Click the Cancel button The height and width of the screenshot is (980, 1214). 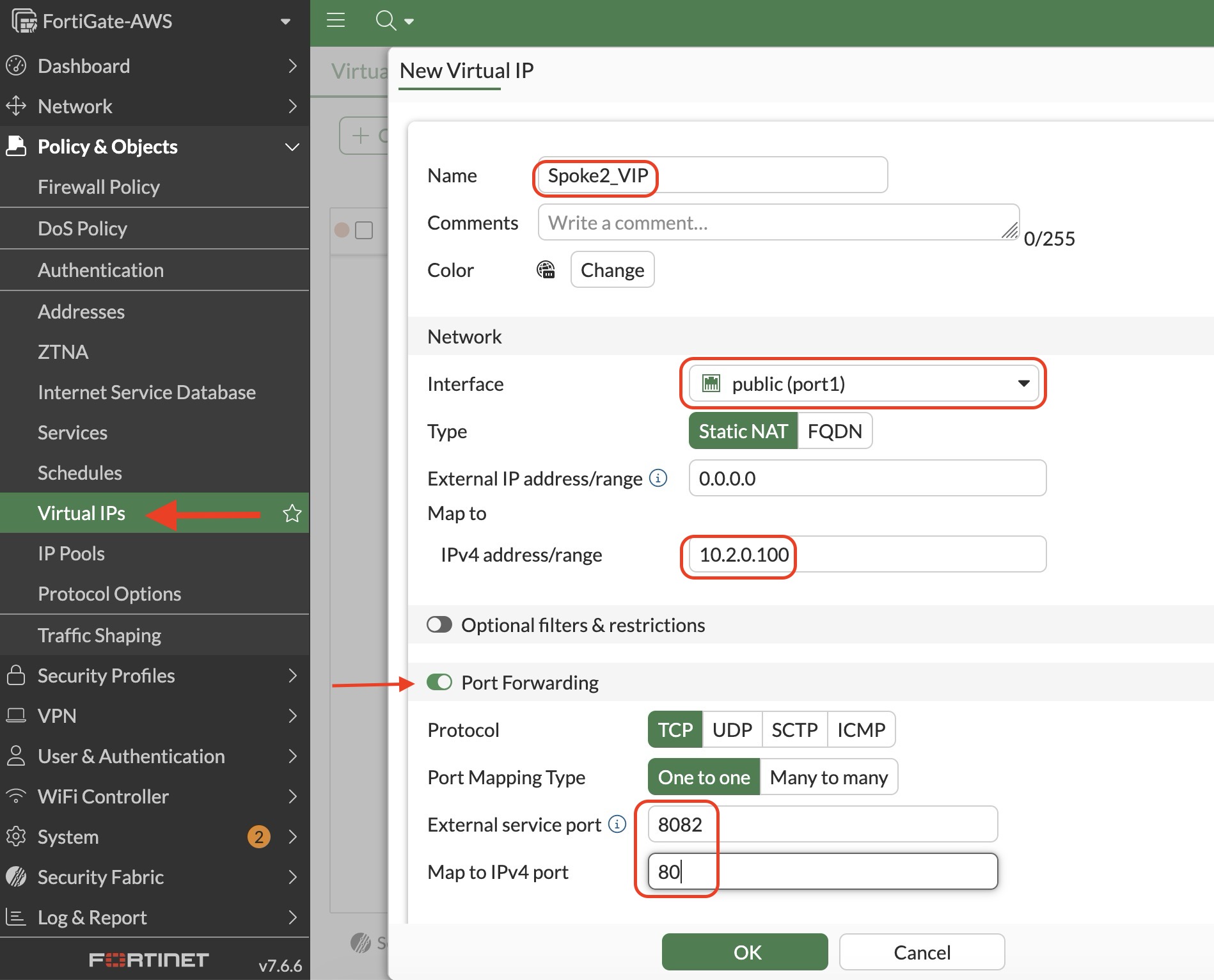click(922, 952)
